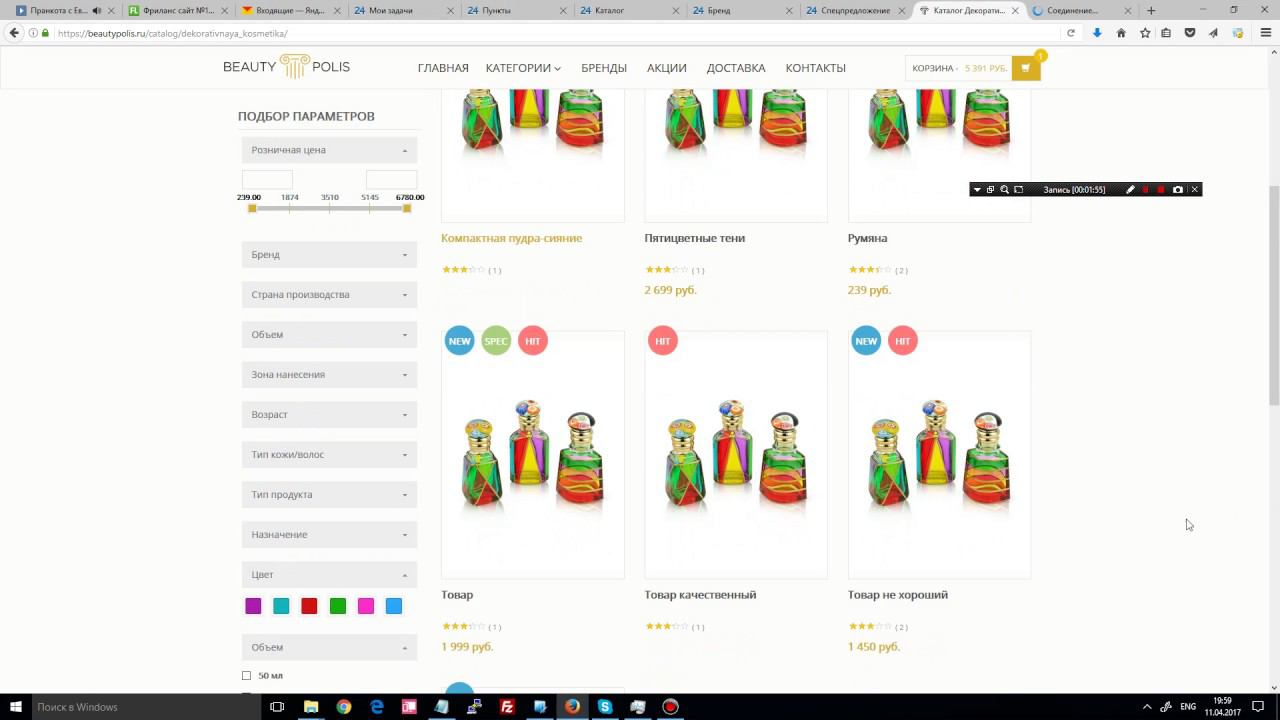
Task: Click КОРЗИНА total 5 391 руб.
Action: pos(960,69)
